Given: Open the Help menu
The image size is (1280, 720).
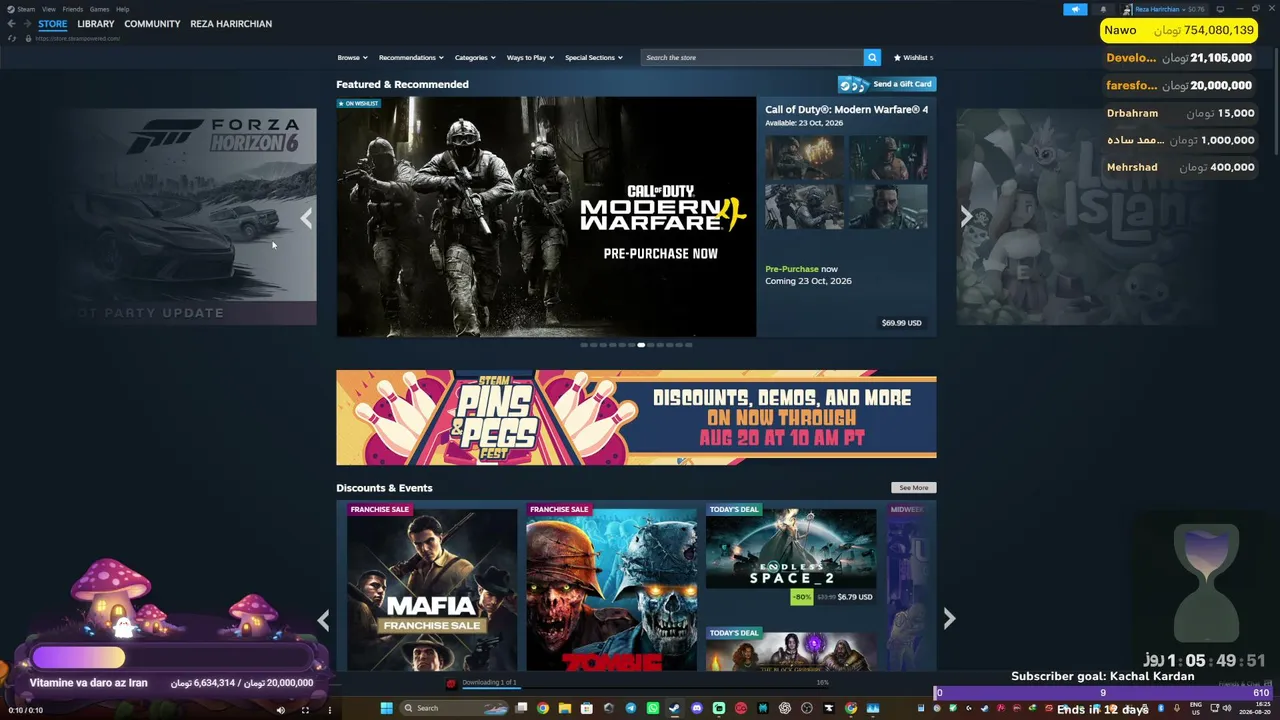Looking at the screenshot, I should tap(122, 9).
